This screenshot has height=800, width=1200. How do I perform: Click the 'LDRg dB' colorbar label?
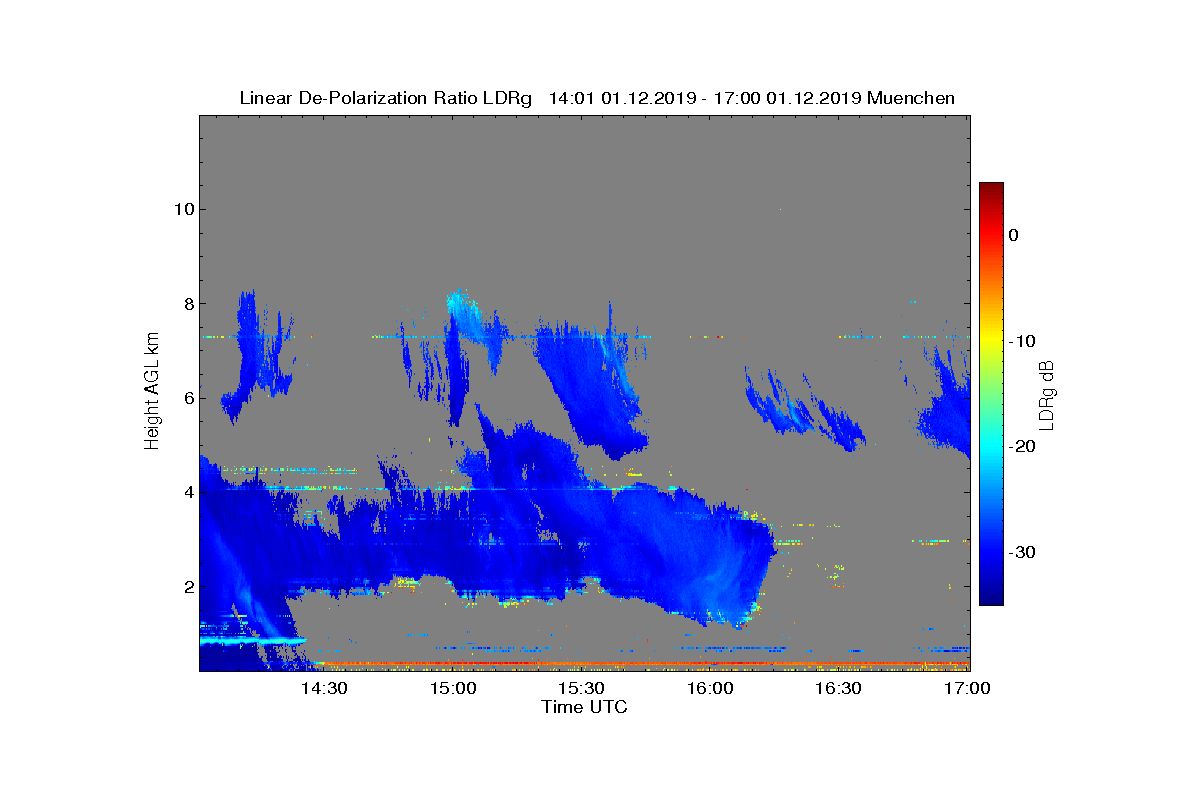(1047, 395)
